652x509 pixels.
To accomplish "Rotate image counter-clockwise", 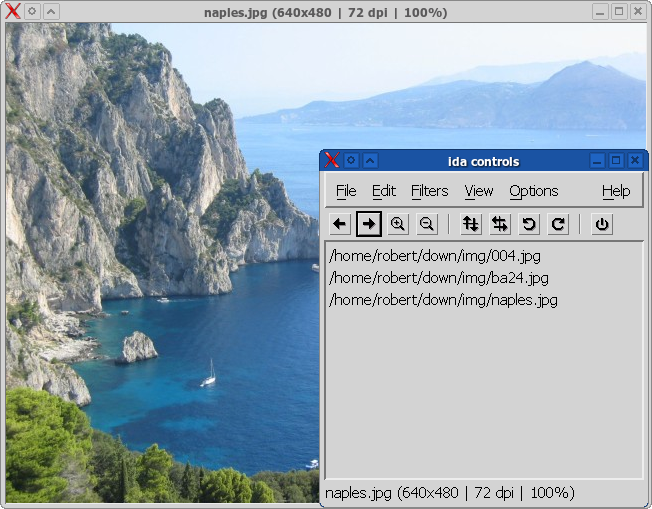I will pos(529,224).
